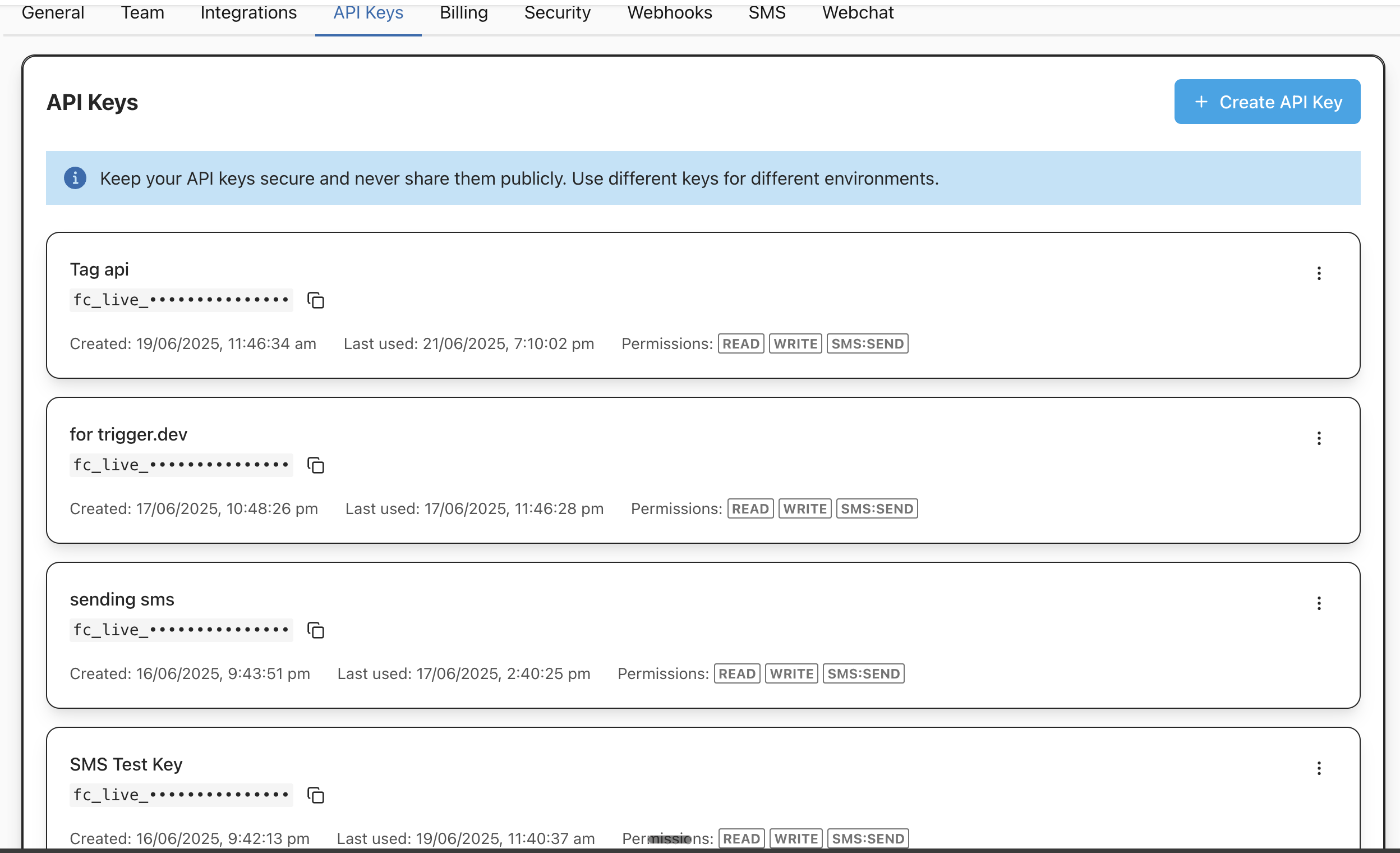Switch to the General tab
The height and width of the screenshot is (853, 1400).
[x=53, y=12]
